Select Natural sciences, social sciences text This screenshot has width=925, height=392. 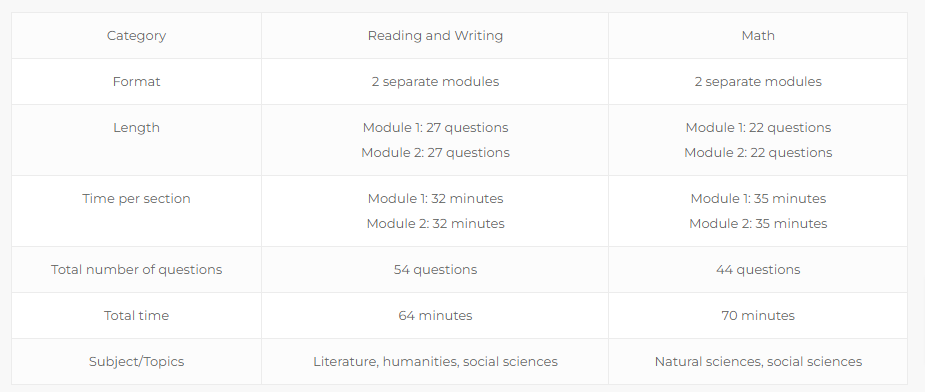tap(758, 361)
